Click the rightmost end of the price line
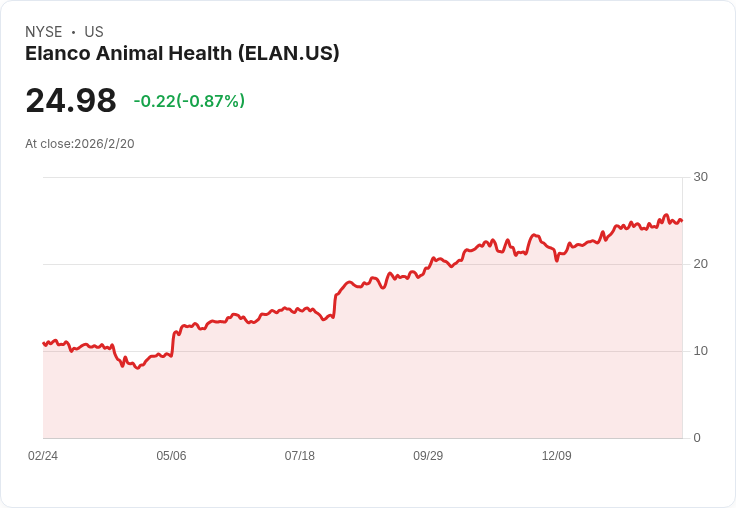This screenshot has height=508, width=736. click(681, 221)
